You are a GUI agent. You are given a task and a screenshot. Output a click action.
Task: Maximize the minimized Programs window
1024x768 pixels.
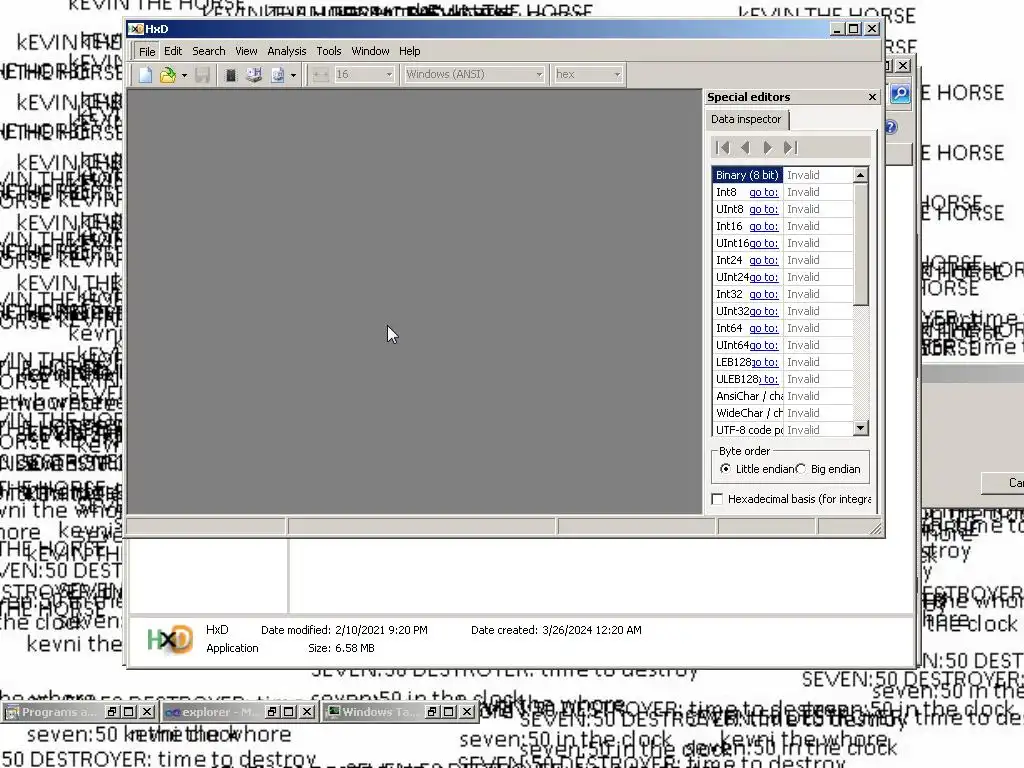coord(129,711)
